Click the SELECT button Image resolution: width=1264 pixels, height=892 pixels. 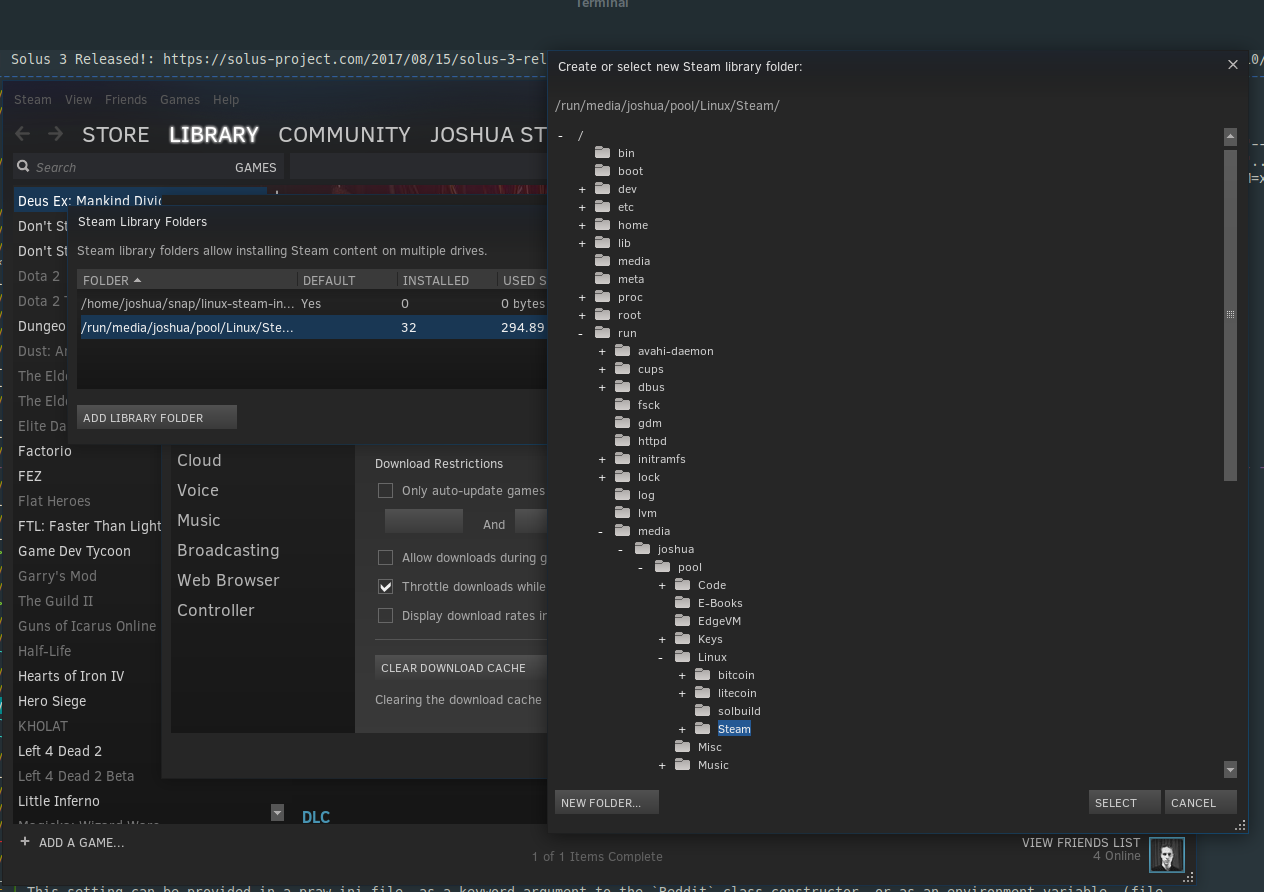point(1124,802)
